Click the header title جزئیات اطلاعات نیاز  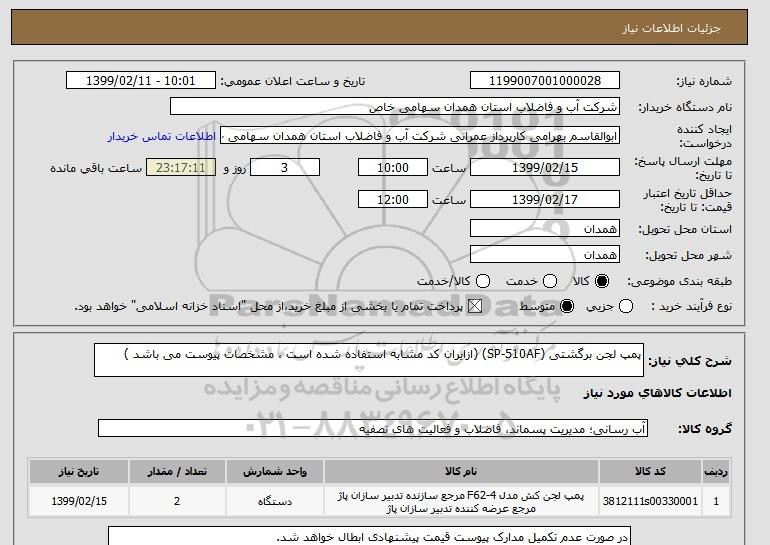coord(671,28)
